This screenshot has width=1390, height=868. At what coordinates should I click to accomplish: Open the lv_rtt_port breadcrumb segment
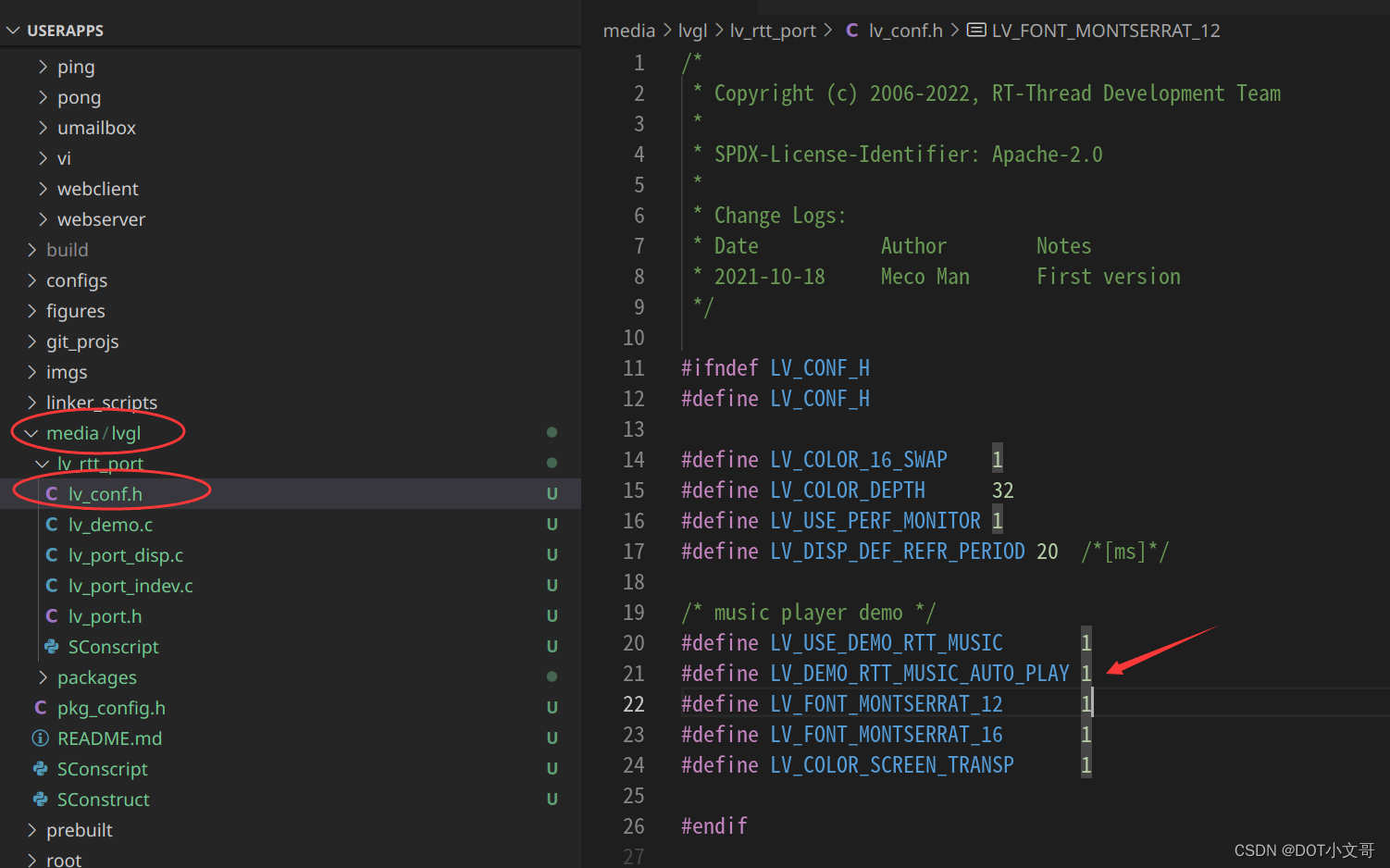(x=773, y=31)
